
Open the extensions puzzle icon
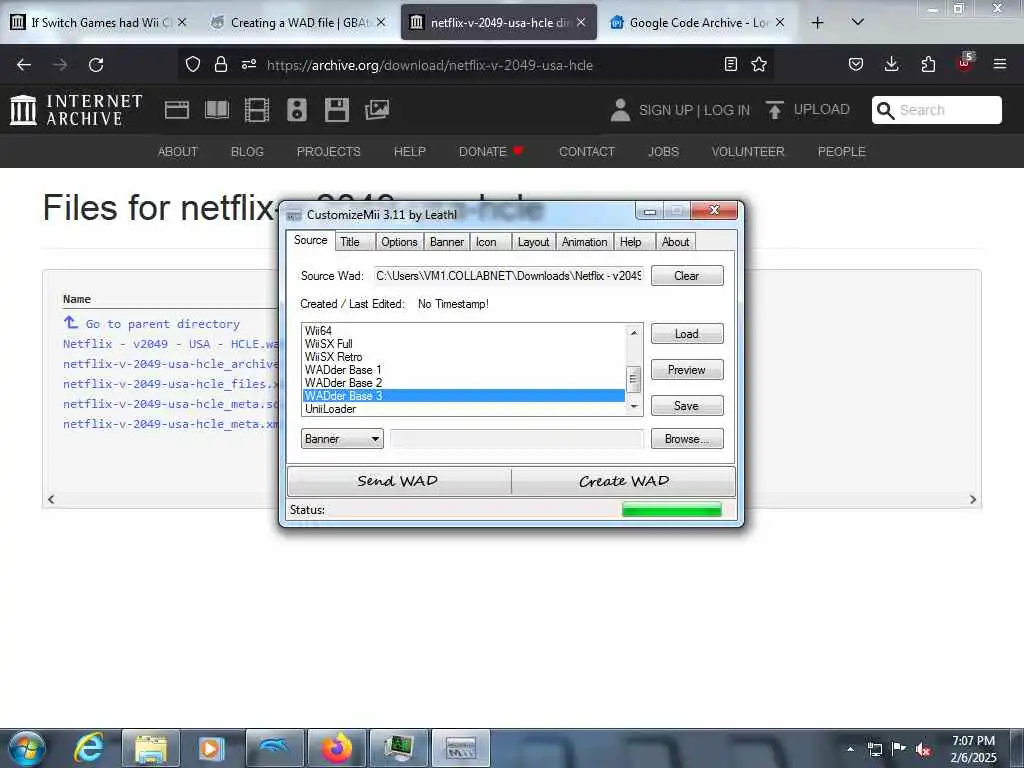point(928,64)
